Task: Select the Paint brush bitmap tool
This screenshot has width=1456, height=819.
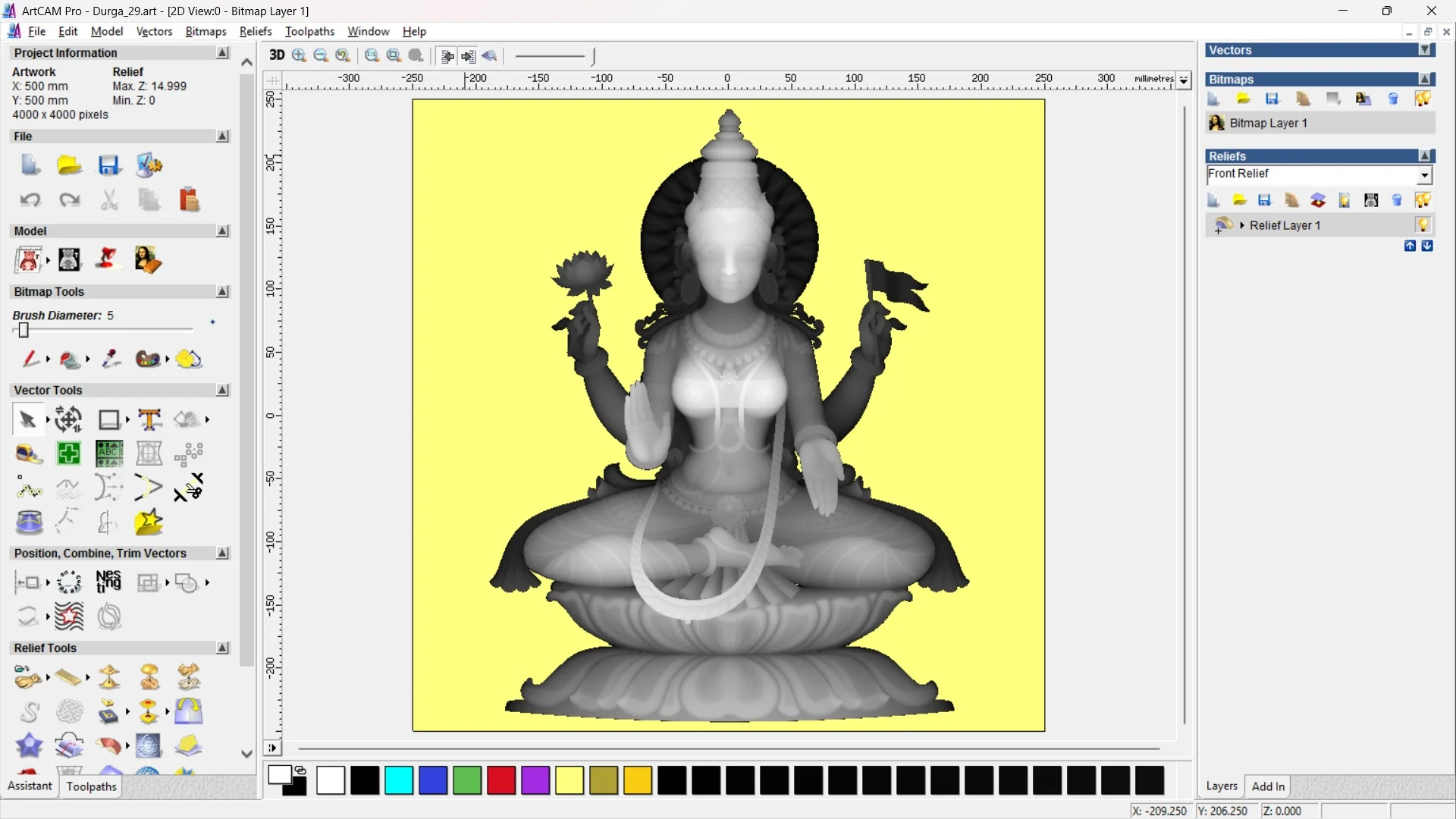Action: click(x=29, y=359)
